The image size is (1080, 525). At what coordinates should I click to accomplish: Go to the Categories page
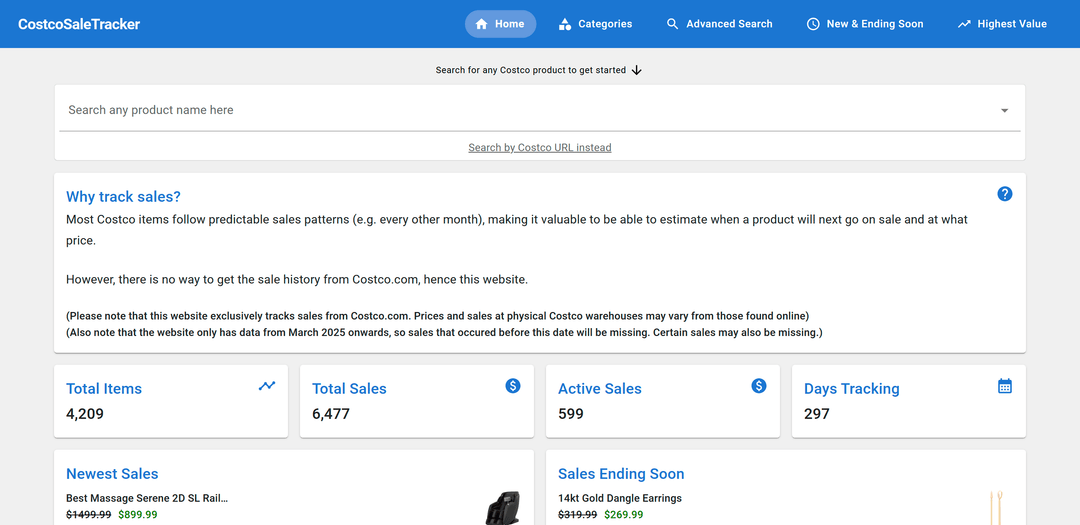click(x=595, y=24)
